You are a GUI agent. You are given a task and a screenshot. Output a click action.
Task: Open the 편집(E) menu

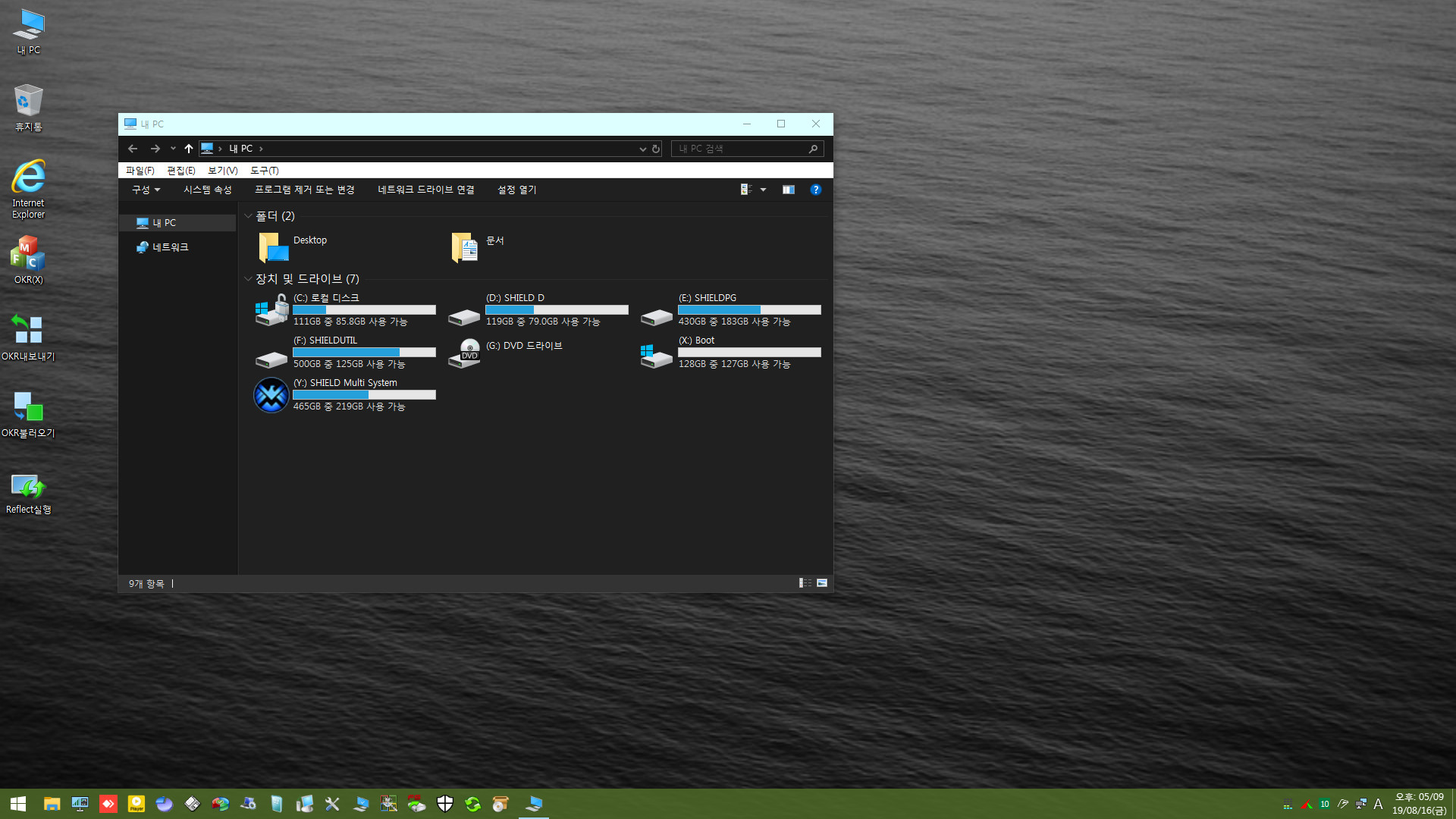pos(181,171)
